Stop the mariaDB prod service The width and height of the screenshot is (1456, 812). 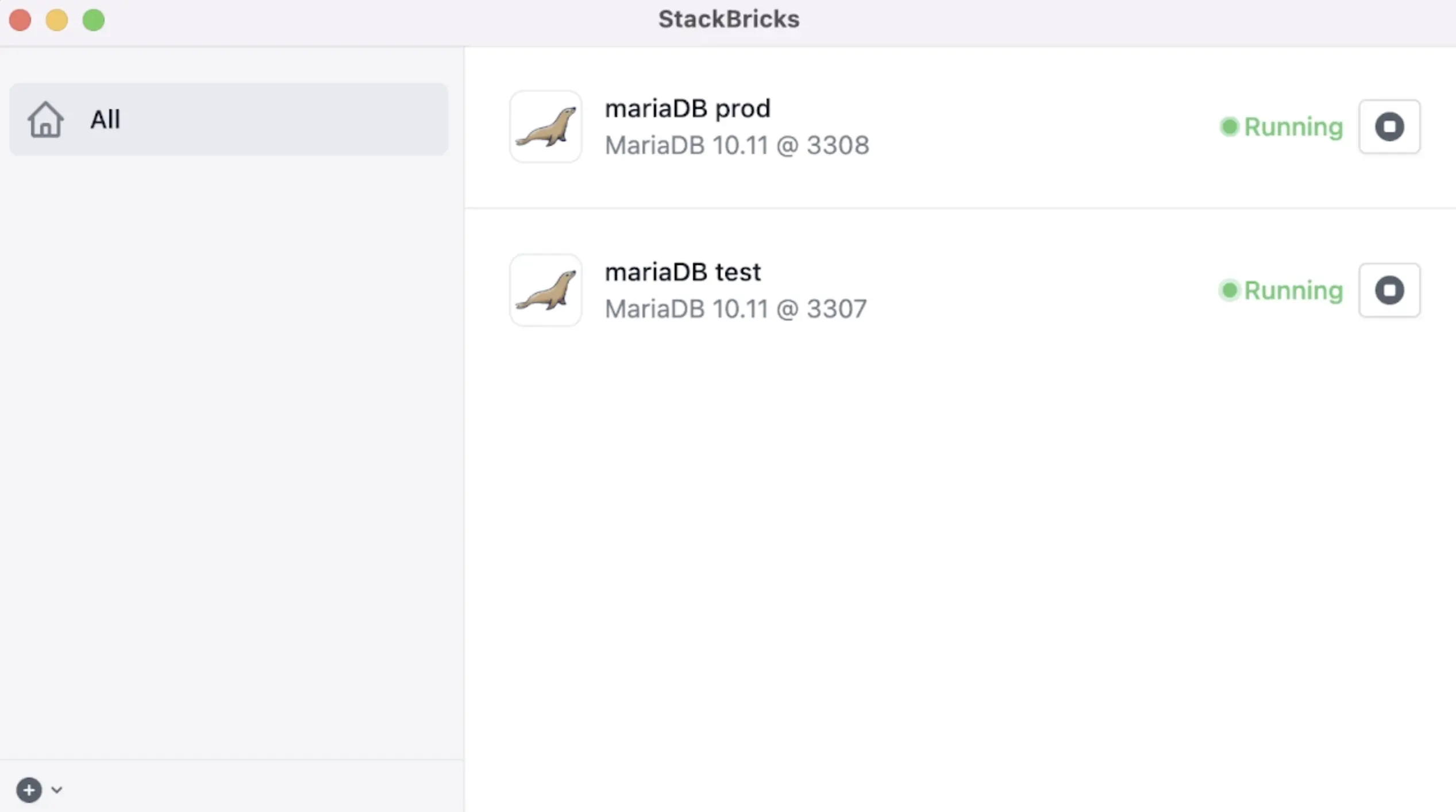coord(1389,126)
